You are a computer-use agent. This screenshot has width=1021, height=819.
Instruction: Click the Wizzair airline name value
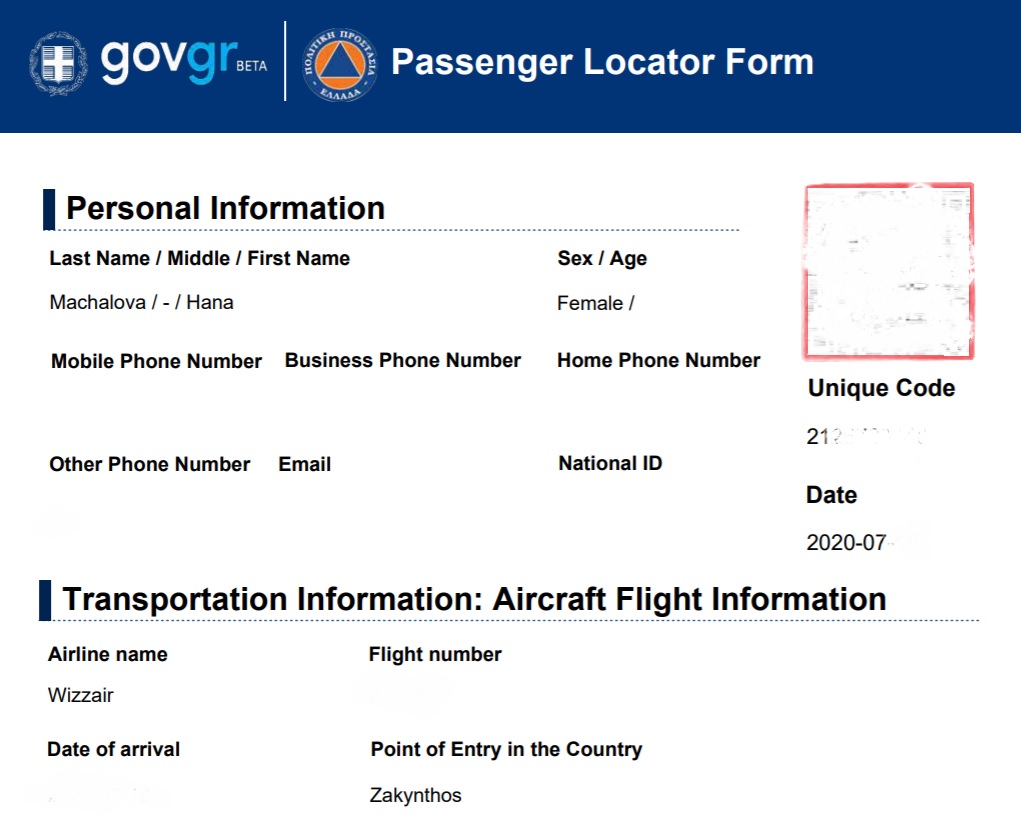click(x=81, y=695)
